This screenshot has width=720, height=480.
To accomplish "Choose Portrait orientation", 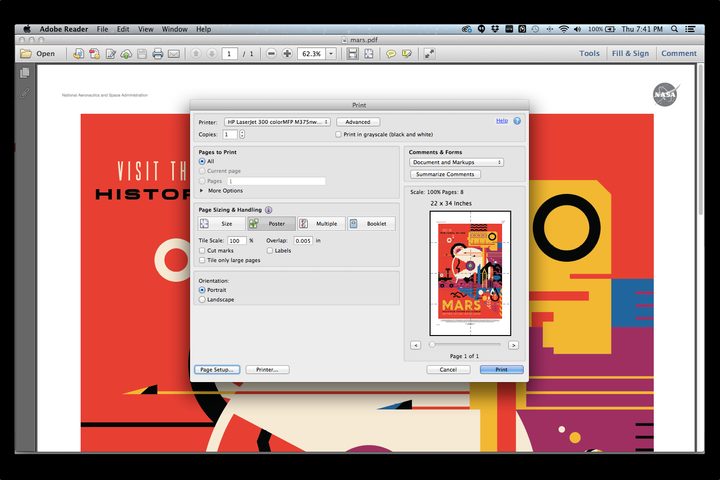I will click(202, 290).
